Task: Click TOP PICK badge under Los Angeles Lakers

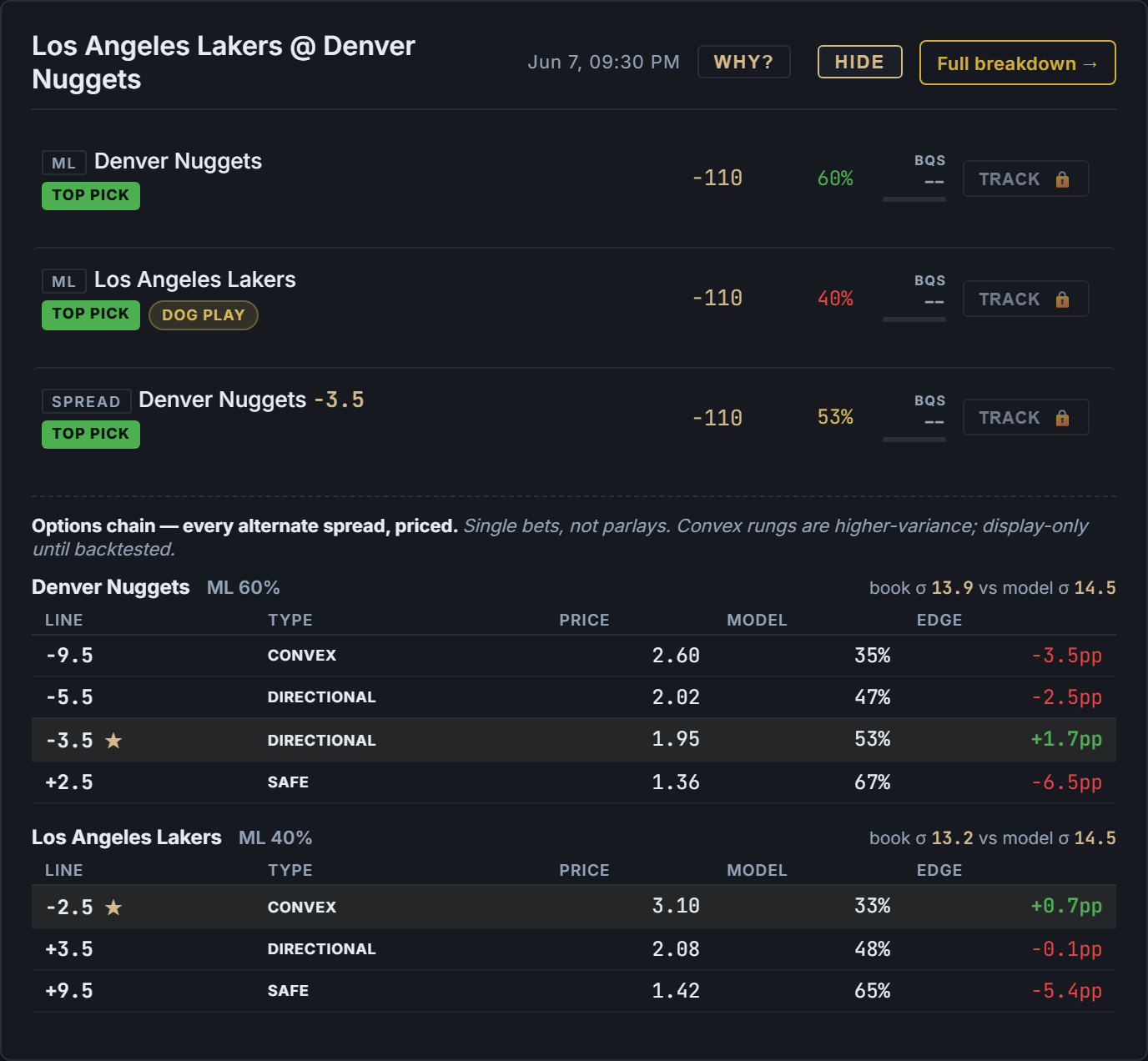Action: click(91, 314)
